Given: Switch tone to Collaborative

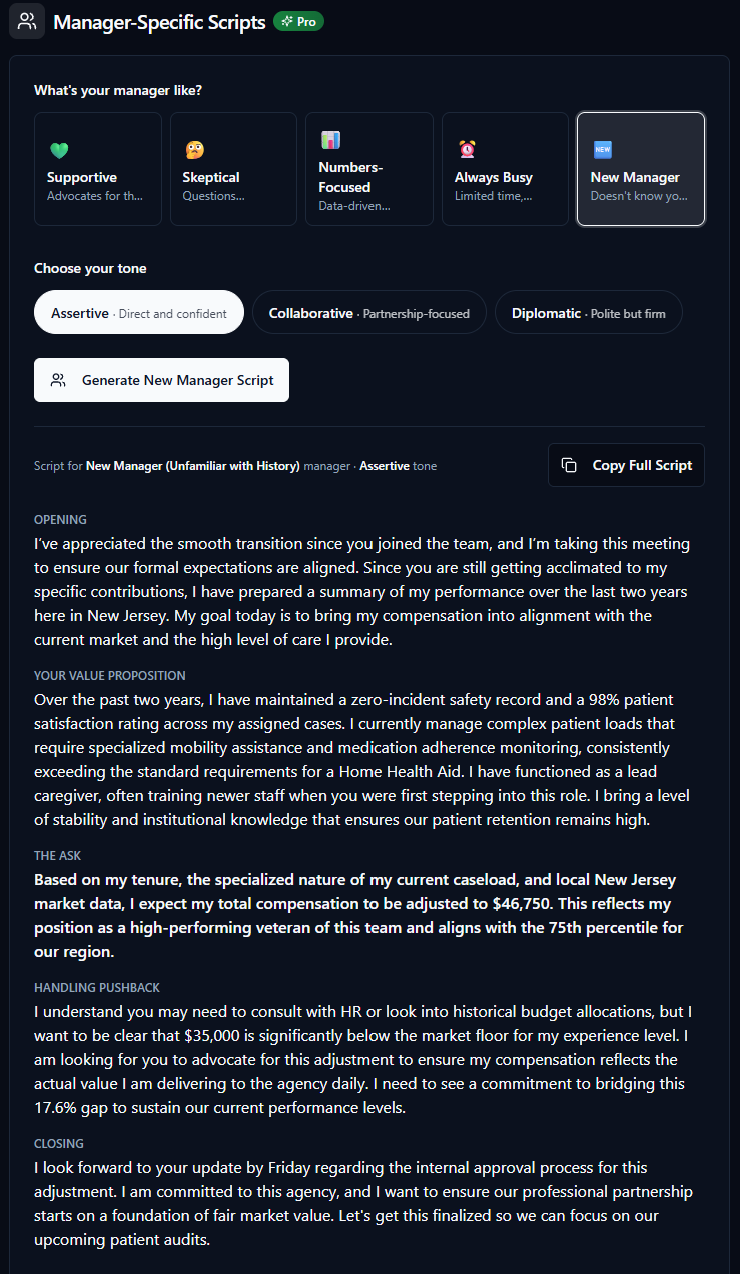Looking at the screenshot, I should pos(369,312).
